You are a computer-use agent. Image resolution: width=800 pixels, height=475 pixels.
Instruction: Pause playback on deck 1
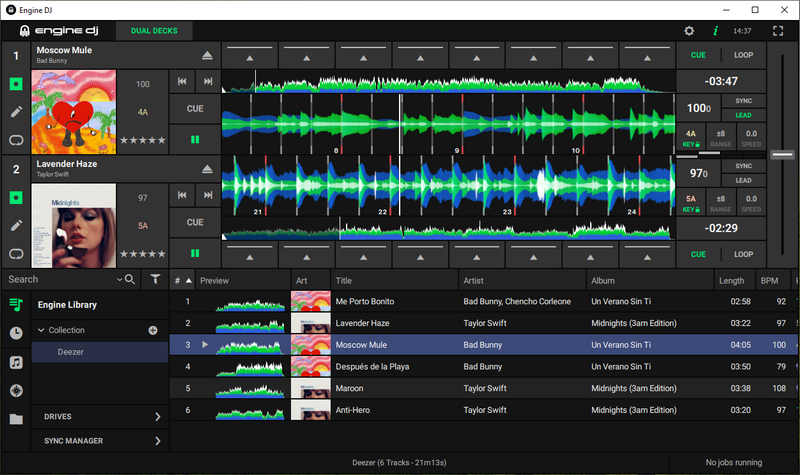click(195, 140)
